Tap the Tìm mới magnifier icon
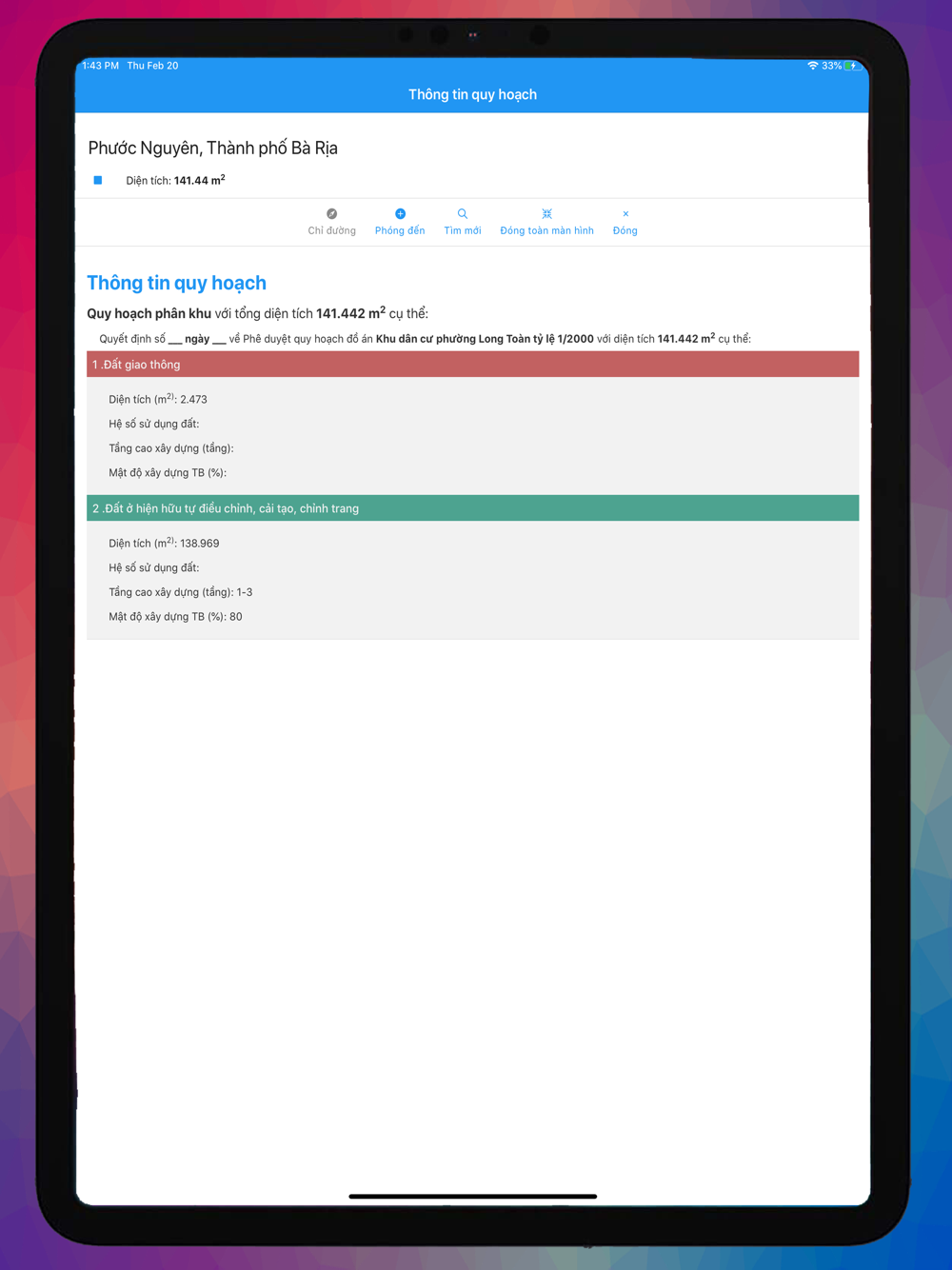 click(x=462, y=214)
